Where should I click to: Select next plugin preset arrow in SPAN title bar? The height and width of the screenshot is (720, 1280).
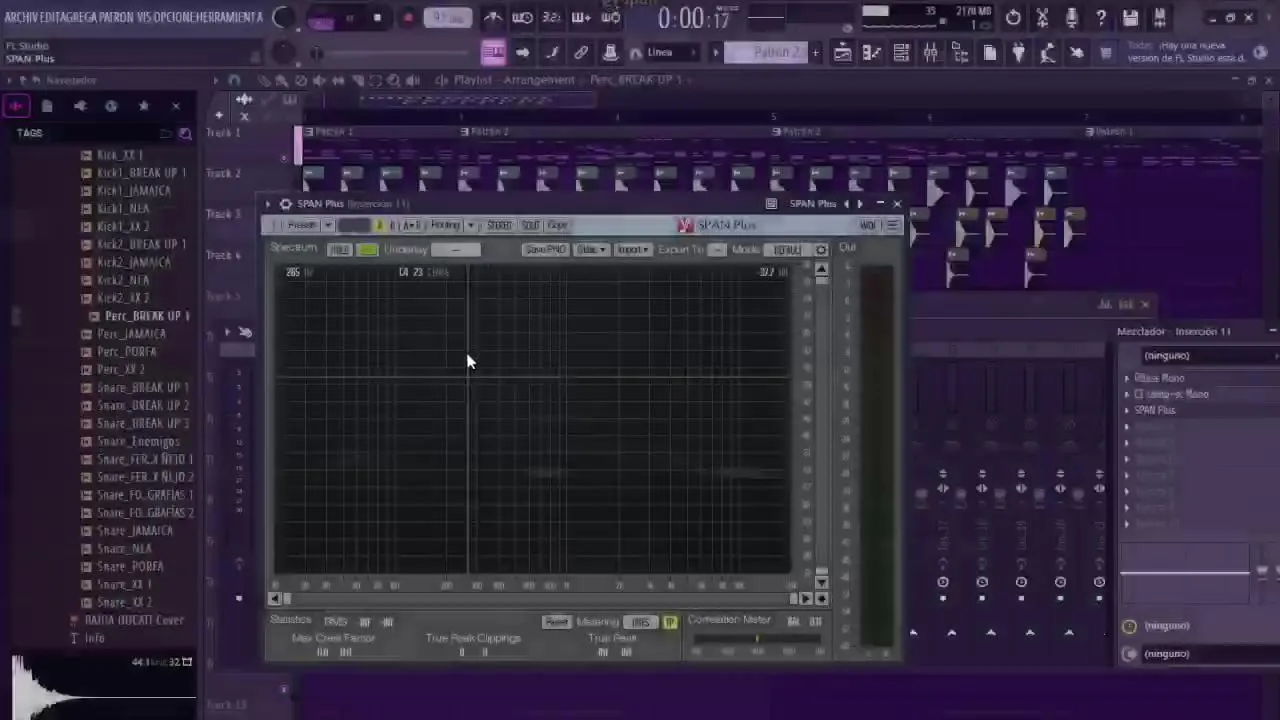pyautogui.click(x=860, y=204)
